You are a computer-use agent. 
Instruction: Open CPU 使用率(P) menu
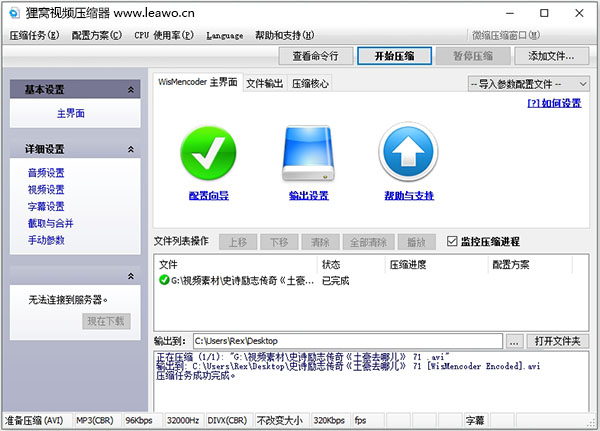coord(164,35)
